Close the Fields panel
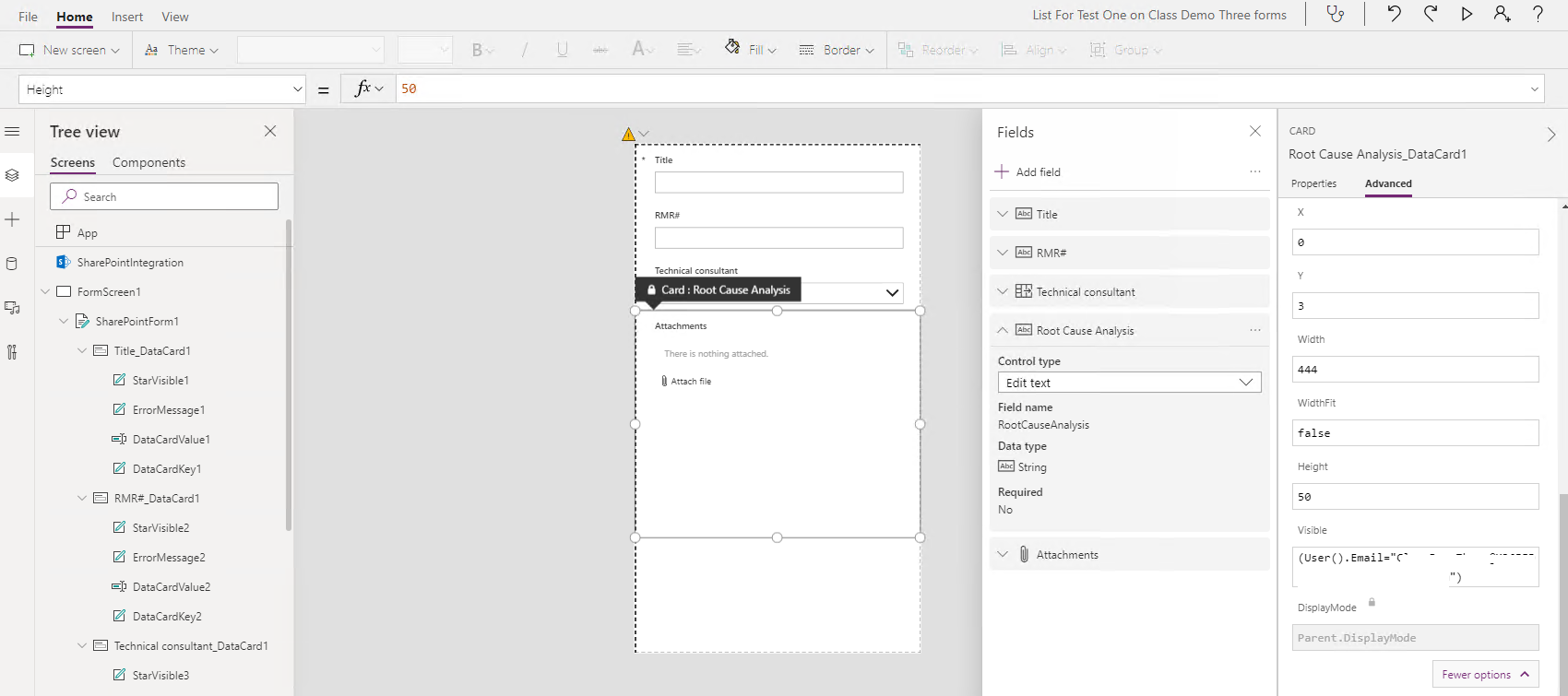The image size is (1568, 696). (1255, 131)
